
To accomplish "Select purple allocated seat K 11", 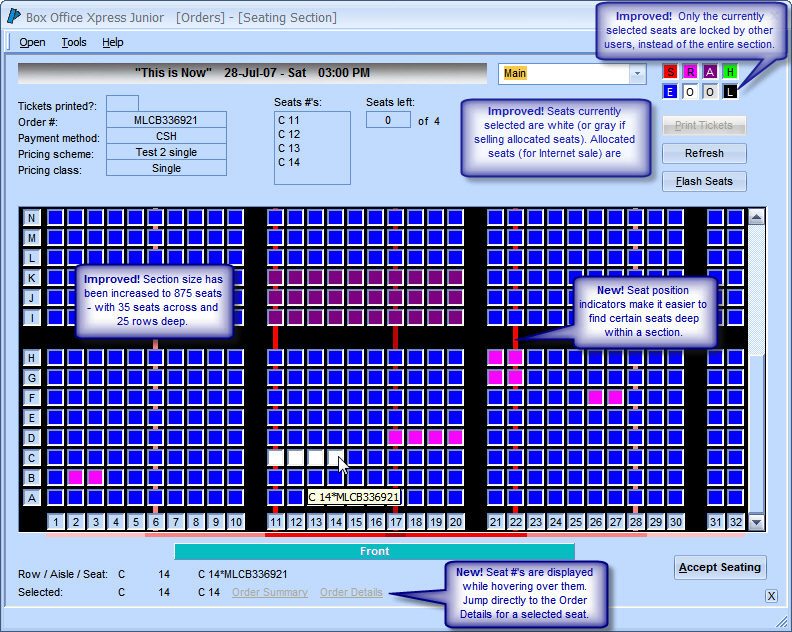I will pos(275,277).
